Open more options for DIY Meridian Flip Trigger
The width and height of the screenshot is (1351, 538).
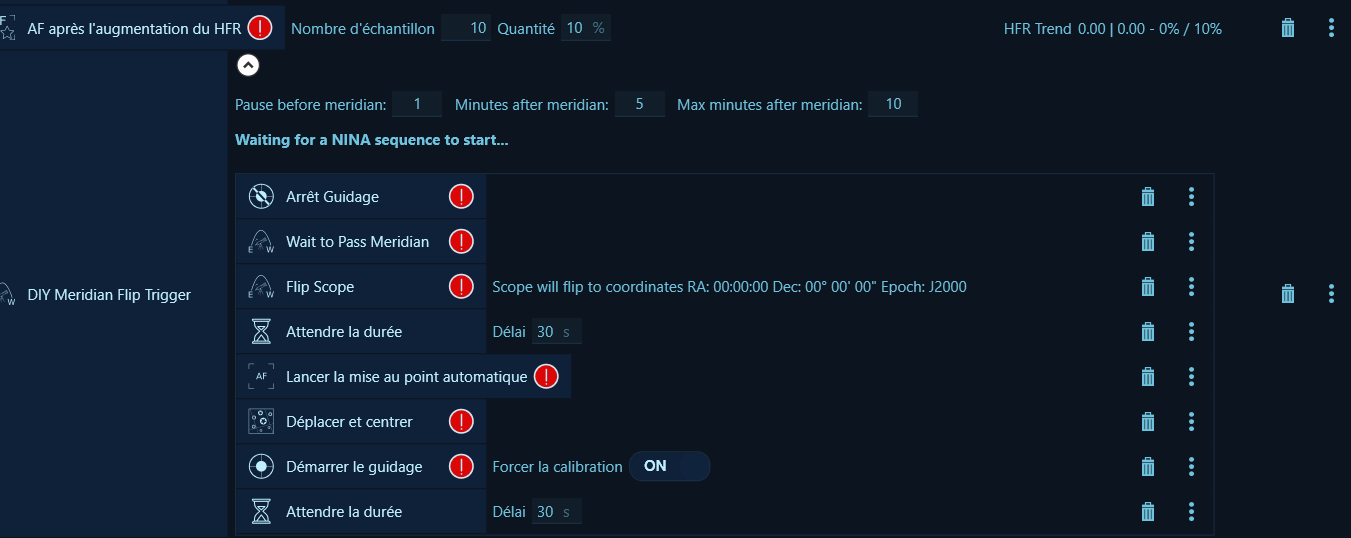tap(1331, 294)
